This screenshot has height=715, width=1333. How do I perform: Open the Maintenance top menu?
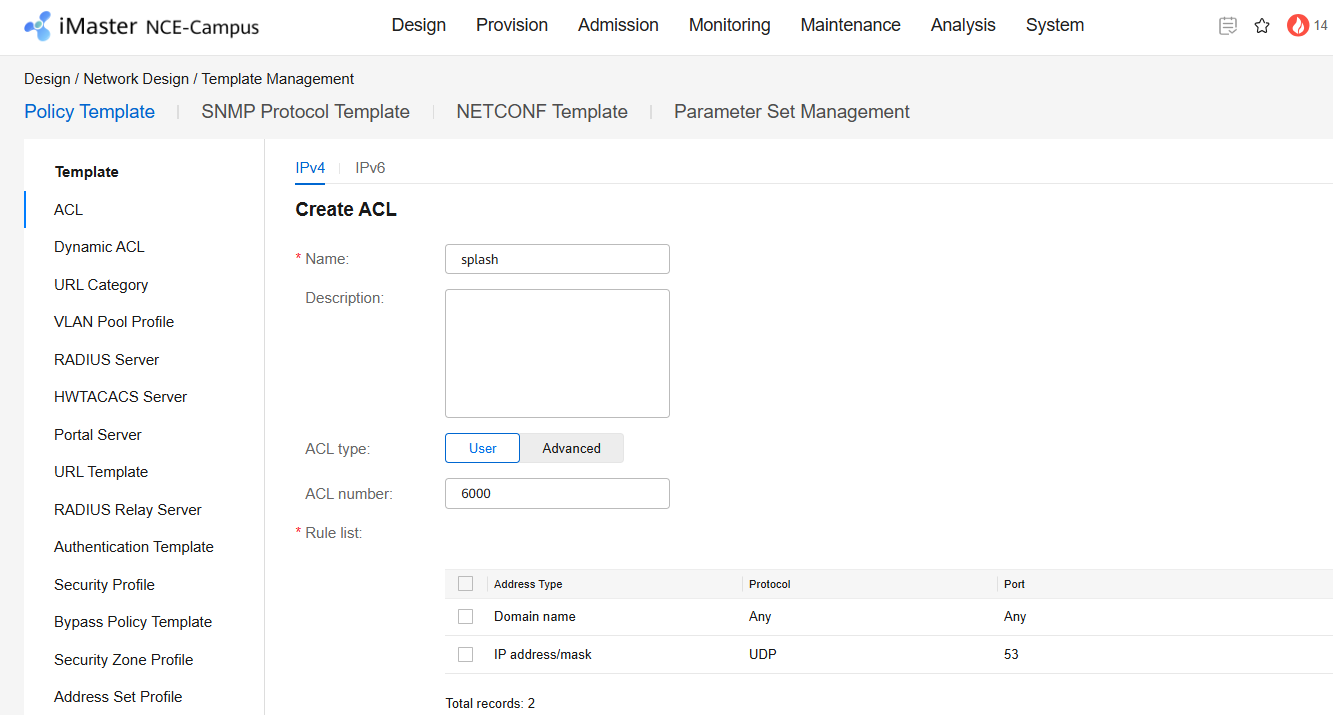tap(850, 25)
